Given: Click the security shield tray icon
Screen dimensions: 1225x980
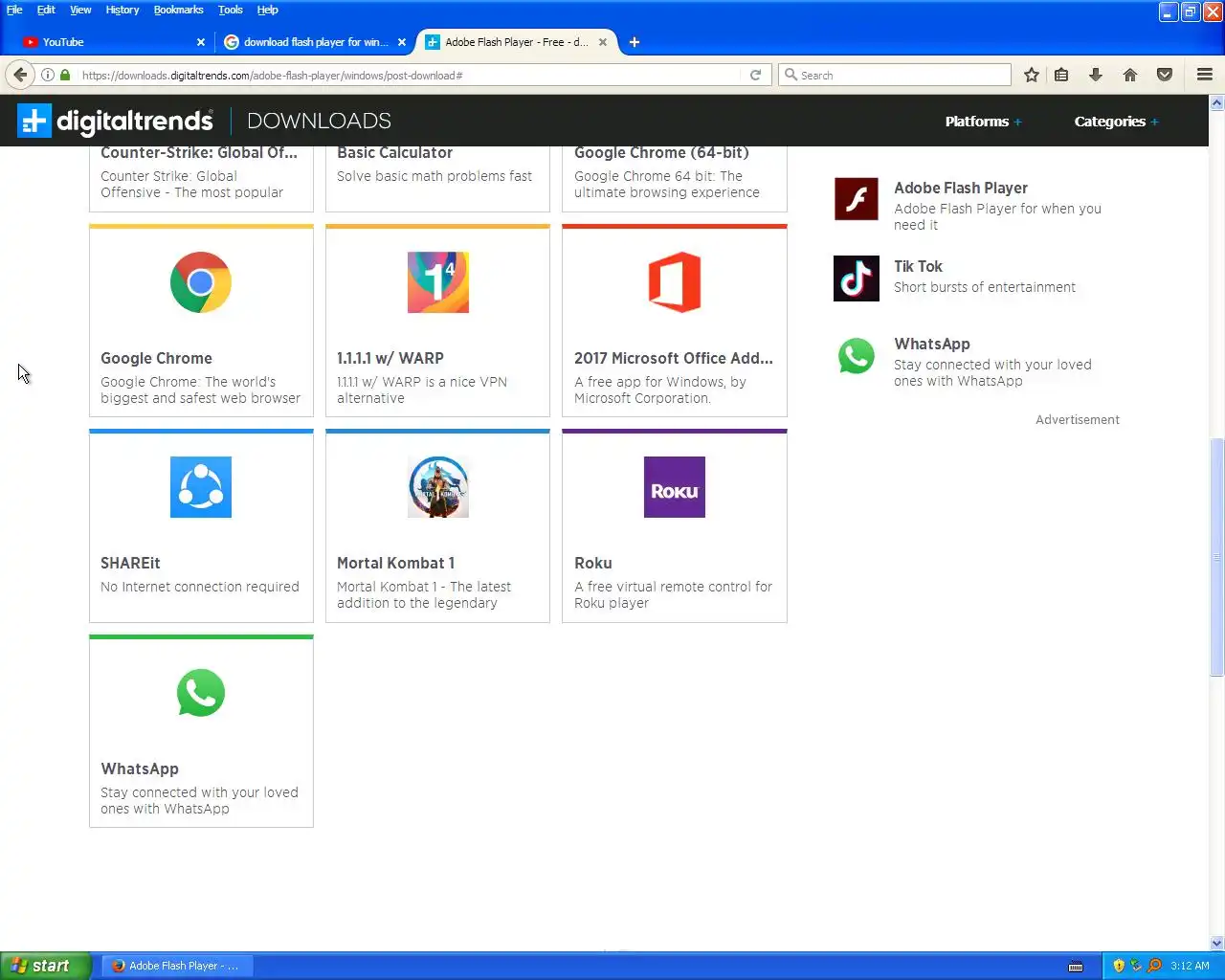Looking at the screenshot, I should point(1118,966).
